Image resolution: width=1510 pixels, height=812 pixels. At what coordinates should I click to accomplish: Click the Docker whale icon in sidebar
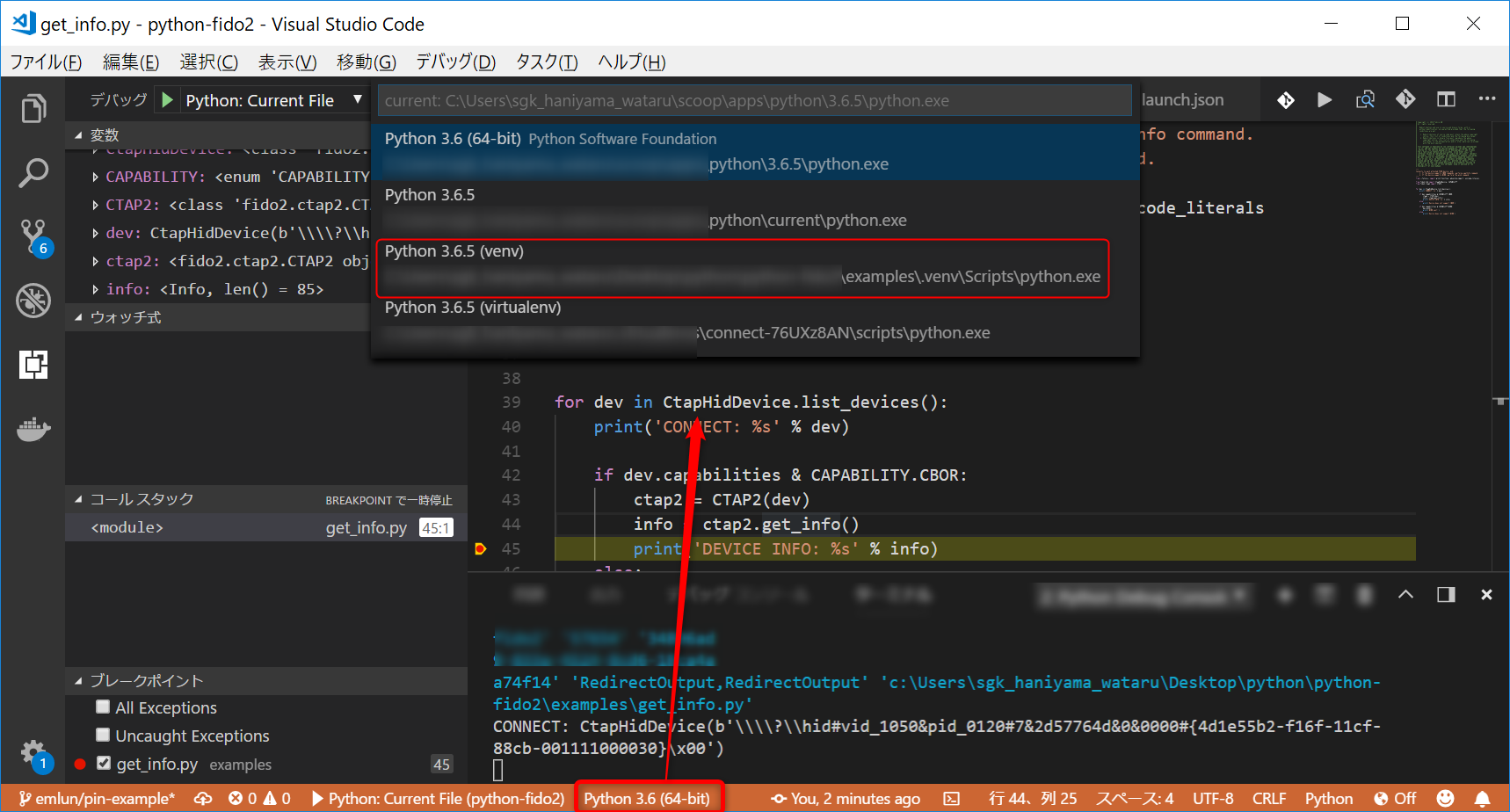(33, 429)
